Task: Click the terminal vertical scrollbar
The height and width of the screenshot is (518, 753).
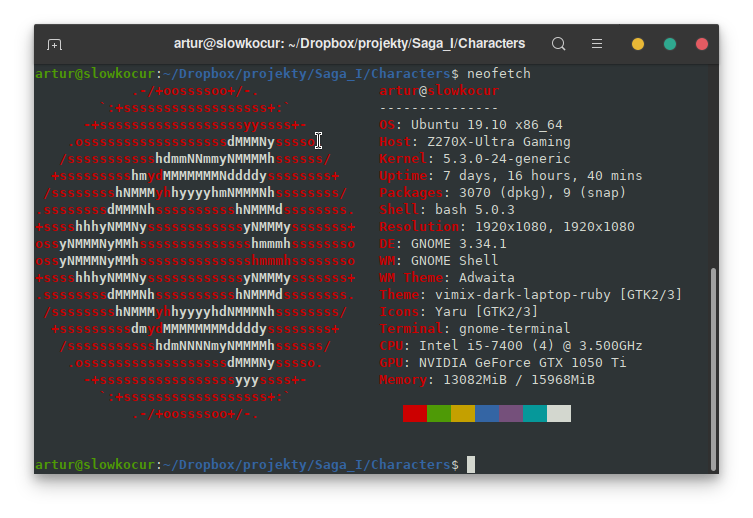Action: (712, 360)
